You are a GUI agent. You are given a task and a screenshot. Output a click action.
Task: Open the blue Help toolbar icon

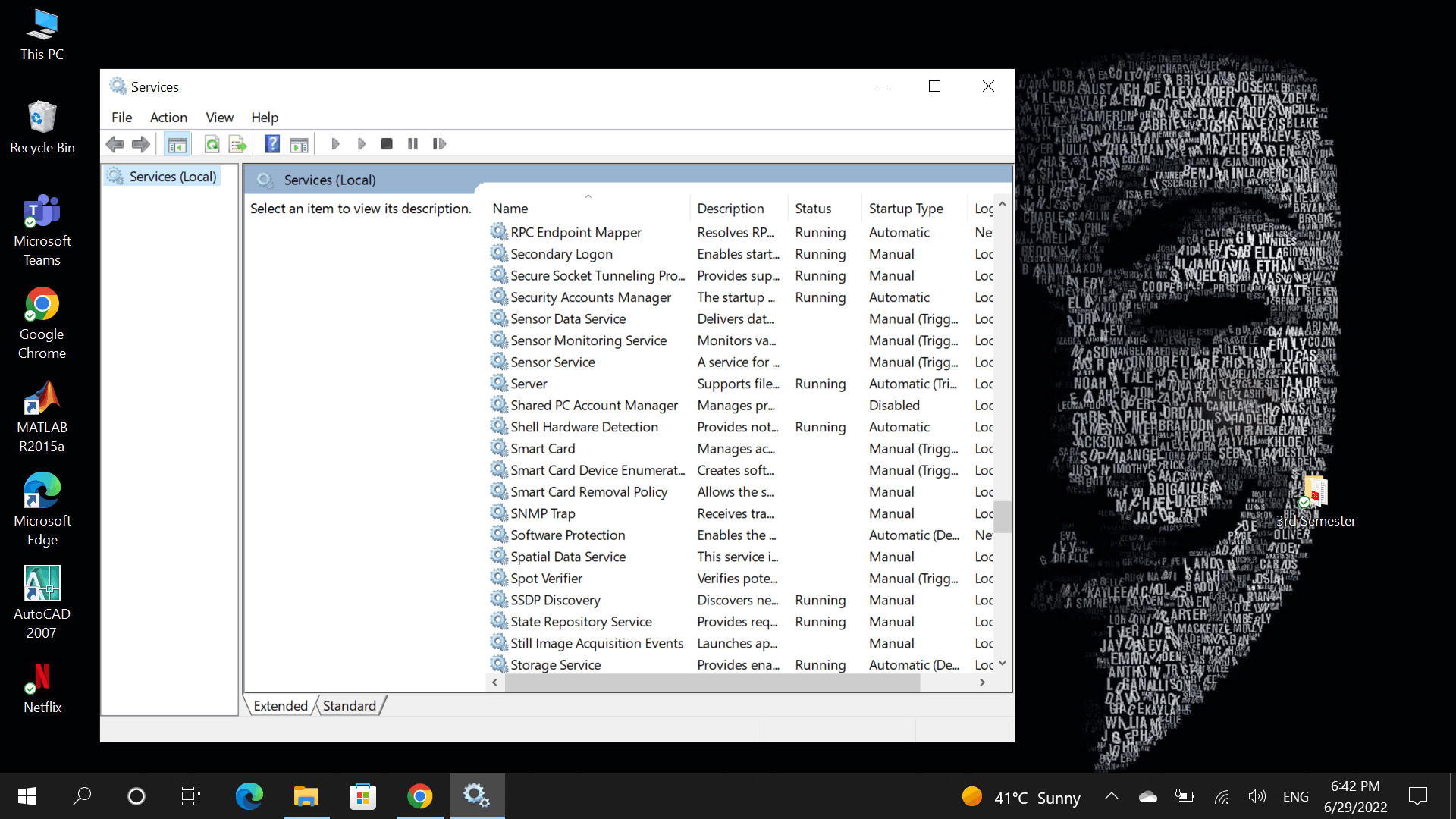[x=272, y=144]
